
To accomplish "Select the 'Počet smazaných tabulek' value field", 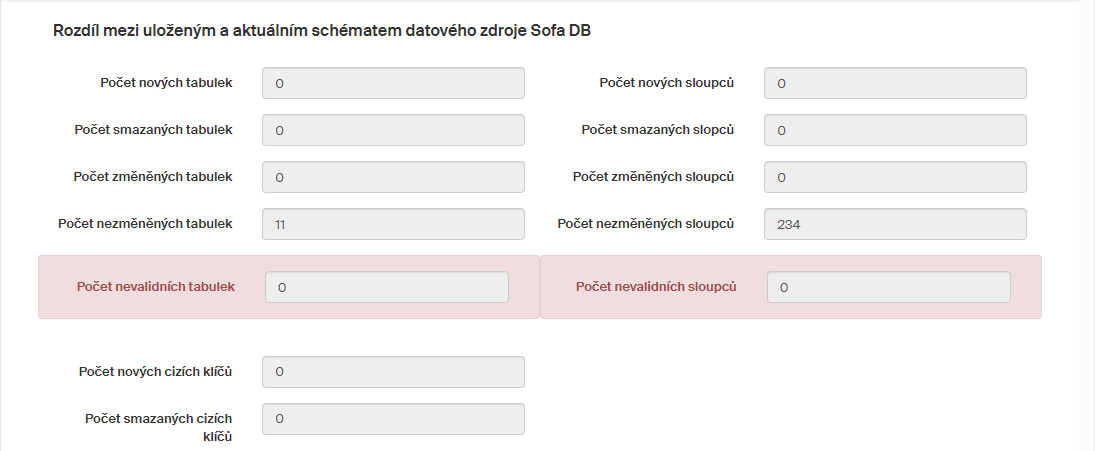I will (393, 130).
